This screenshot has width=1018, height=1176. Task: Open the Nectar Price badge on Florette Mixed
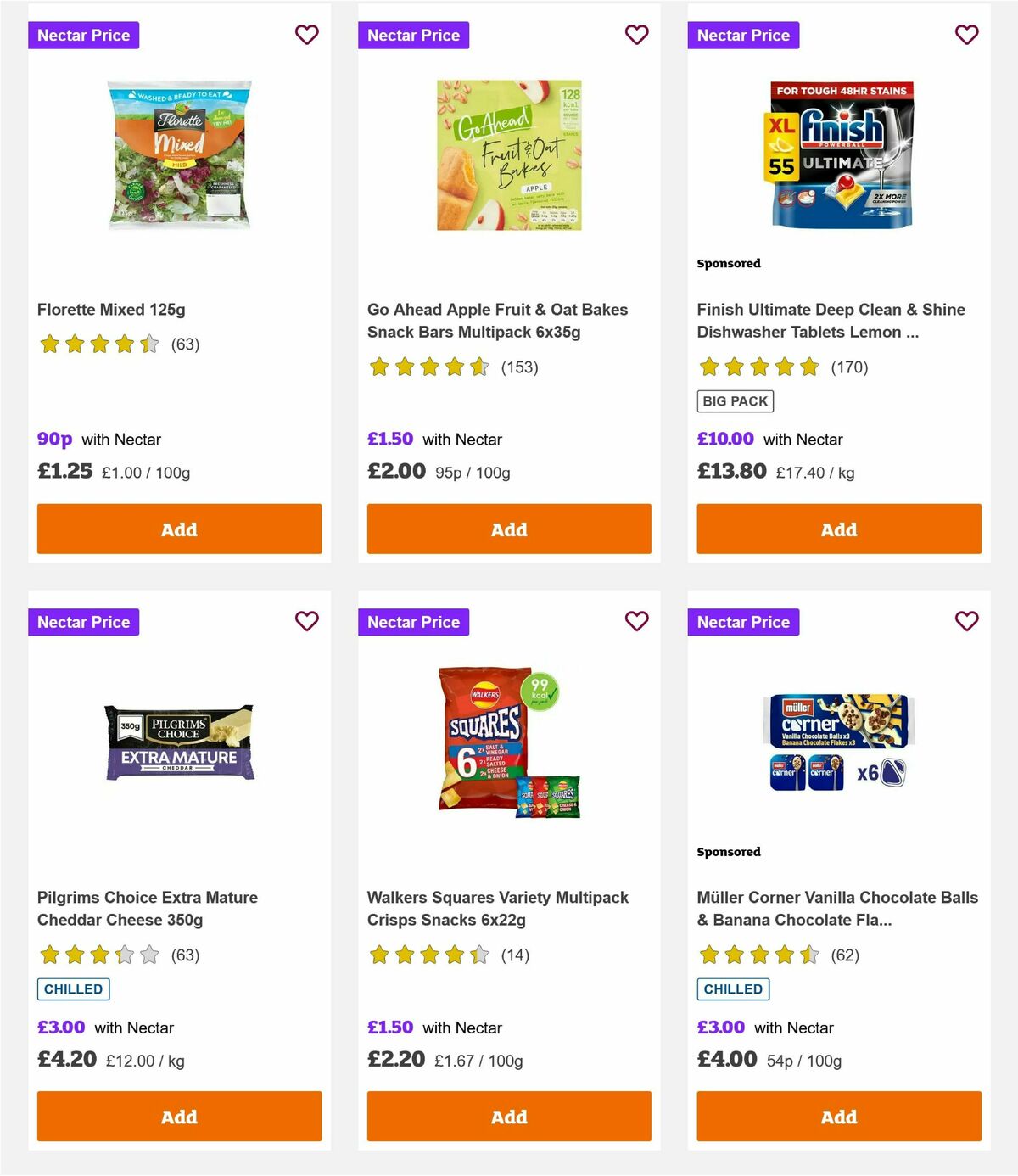click(x=84, y=35)
